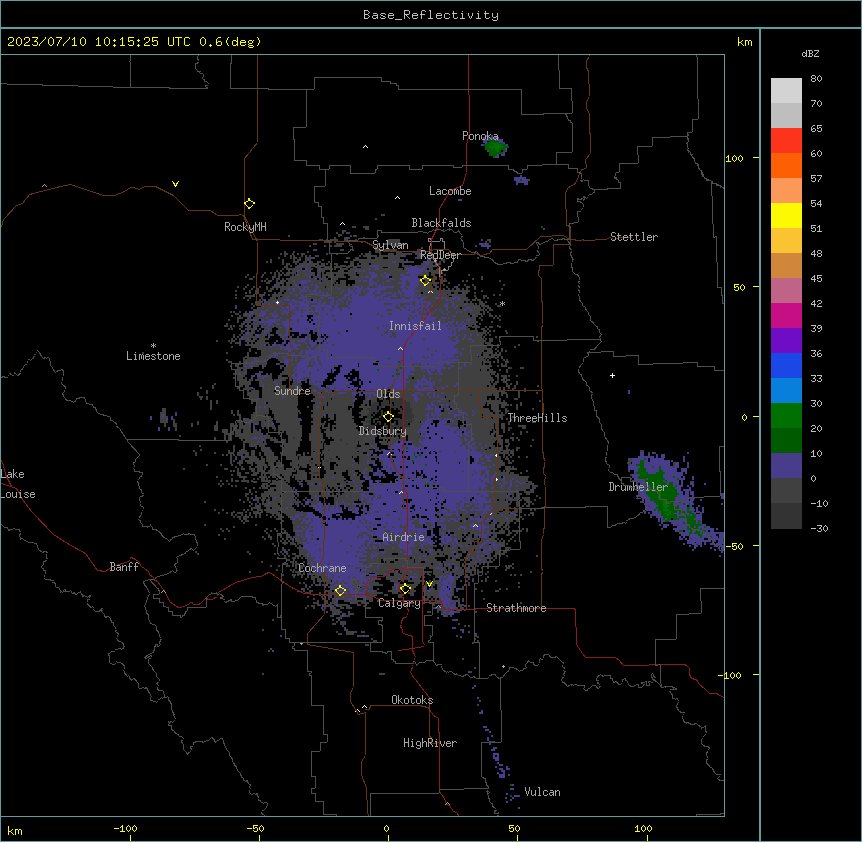Click the yellow V marker northwest of RockyMH
The image size is (862, 842).
[x=175, y=184]
